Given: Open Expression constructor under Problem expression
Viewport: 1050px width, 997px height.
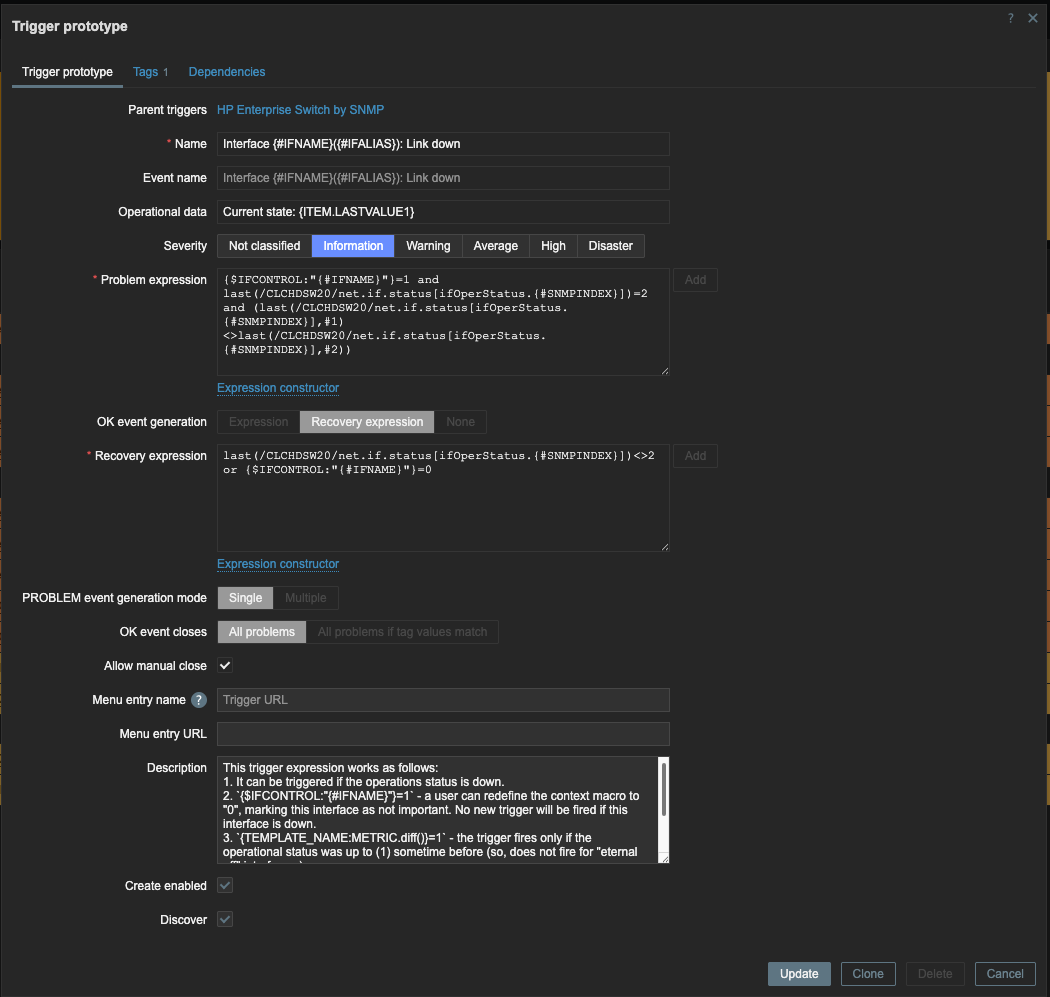Looking at the screenshot, I should (278, 388).
